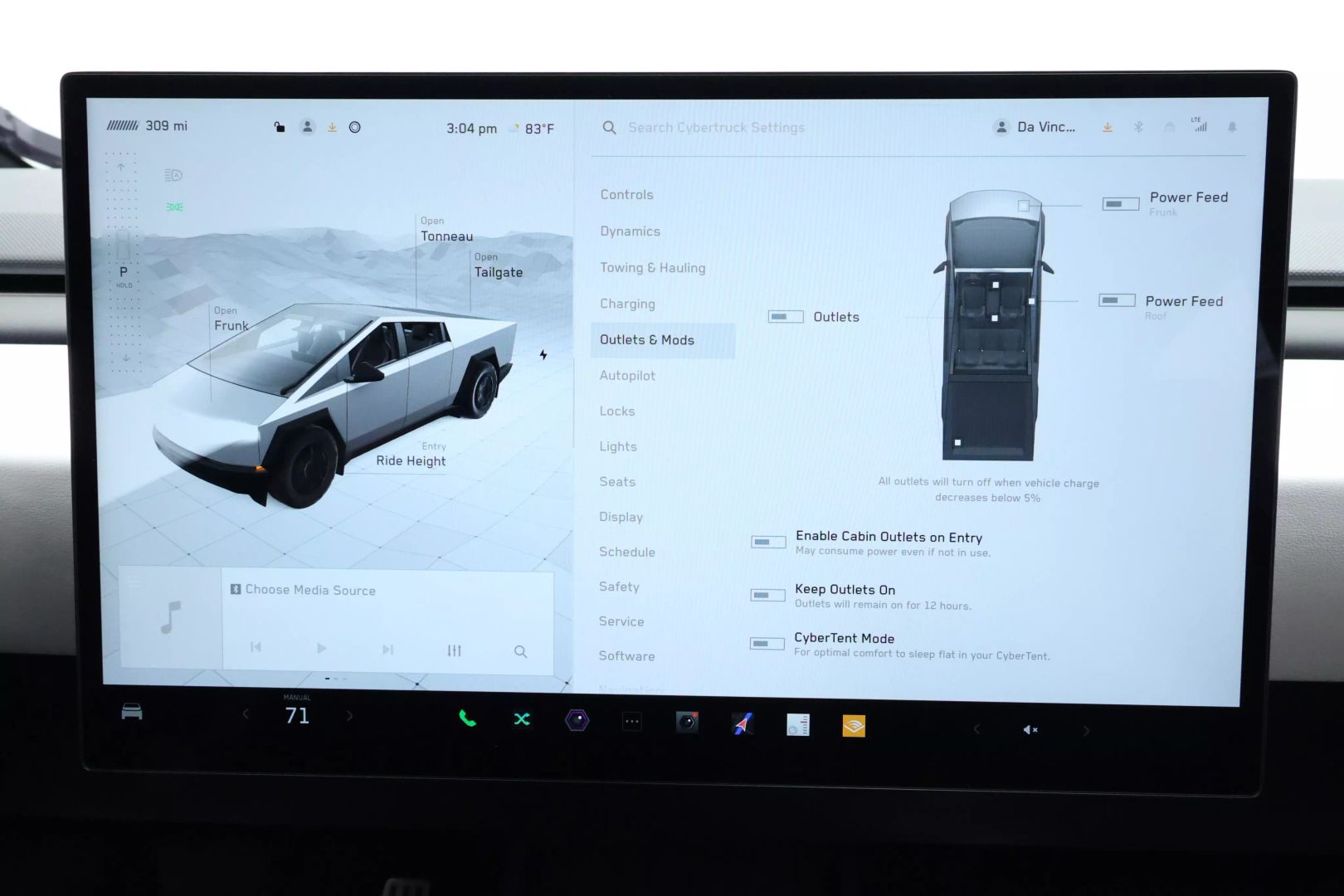The image size is (1344, 896).
Task: Open the Locks settings
Action: [616, 411]
